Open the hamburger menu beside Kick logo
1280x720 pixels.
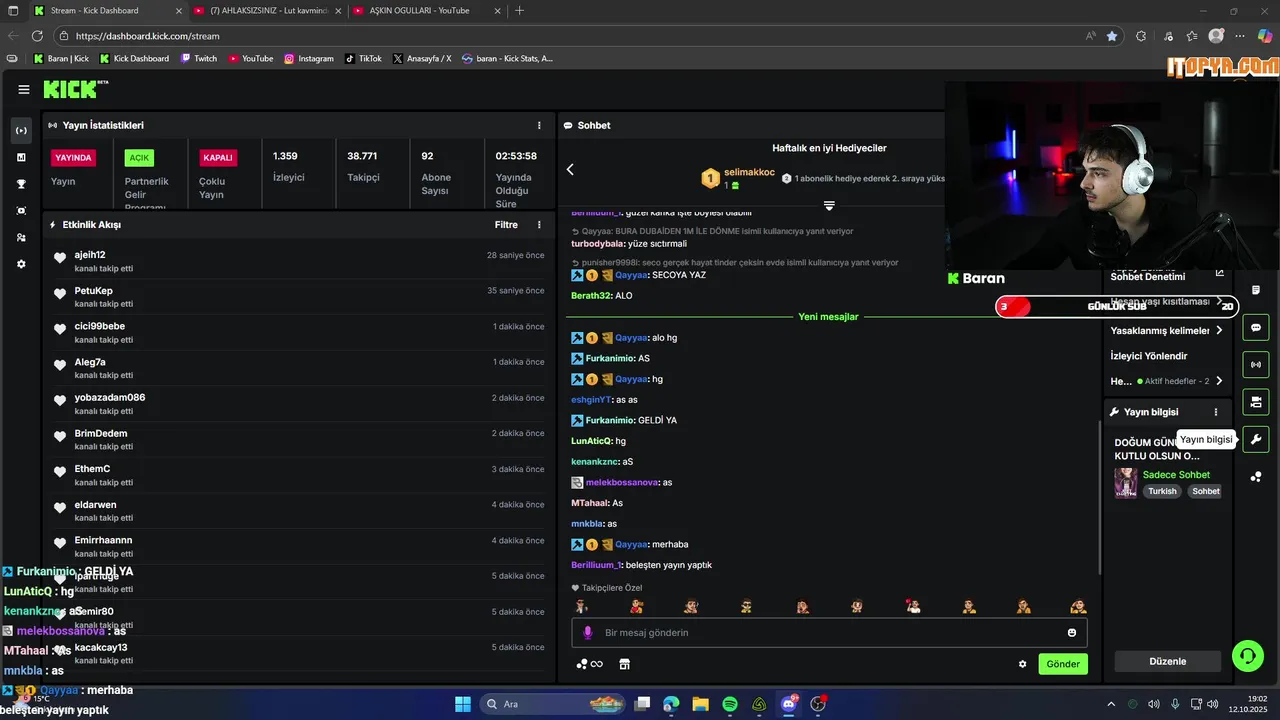coord(23,90)
